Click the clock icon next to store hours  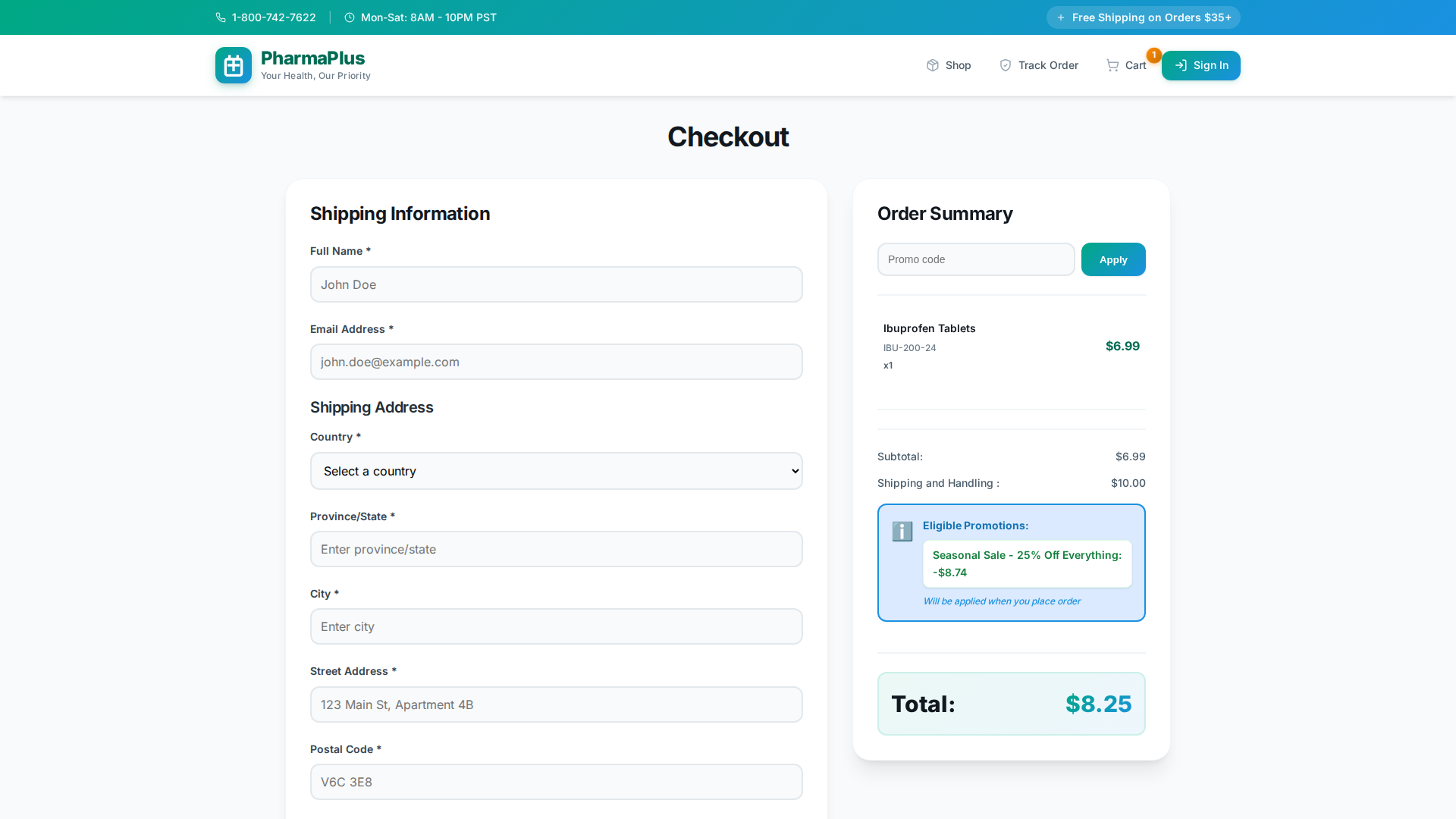coord(350,17)
